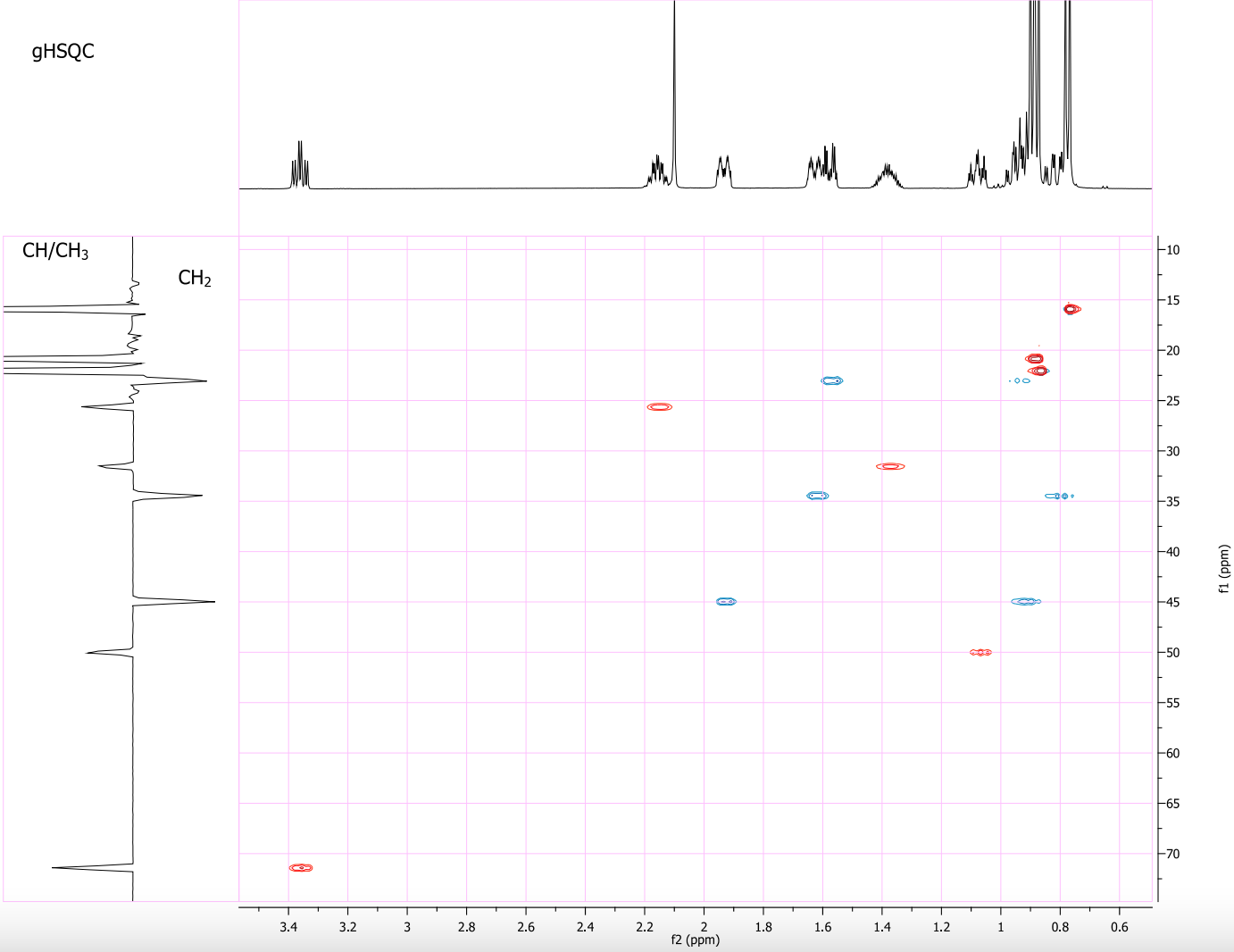Select the blue cross peak near 1.6/23 ppm
The height and width of the screenshot is (952, 1234).
(830, 380)
